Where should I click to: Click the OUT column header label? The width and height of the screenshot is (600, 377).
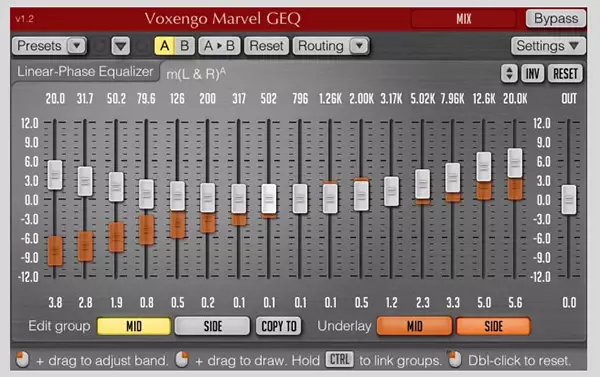[569, 99]
